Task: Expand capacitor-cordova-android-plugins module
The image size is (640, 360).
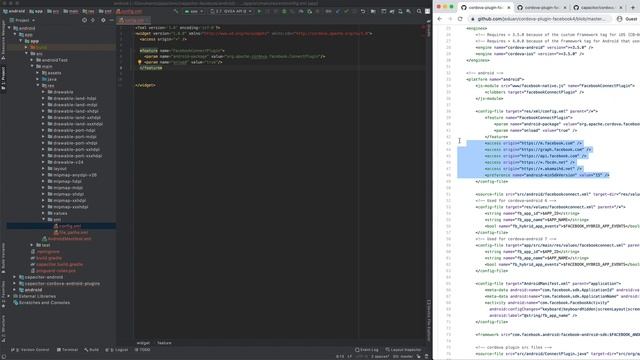Action: [15, 283]
